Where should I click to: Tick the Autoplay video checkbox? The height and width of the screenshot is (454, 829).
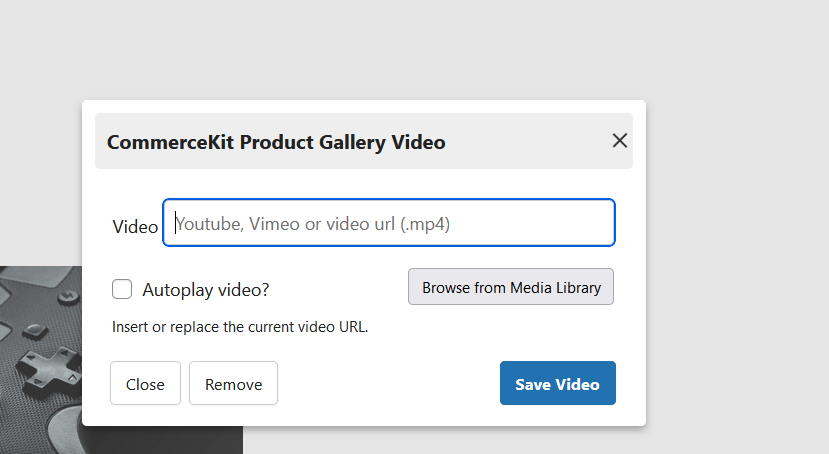point(122,289)
